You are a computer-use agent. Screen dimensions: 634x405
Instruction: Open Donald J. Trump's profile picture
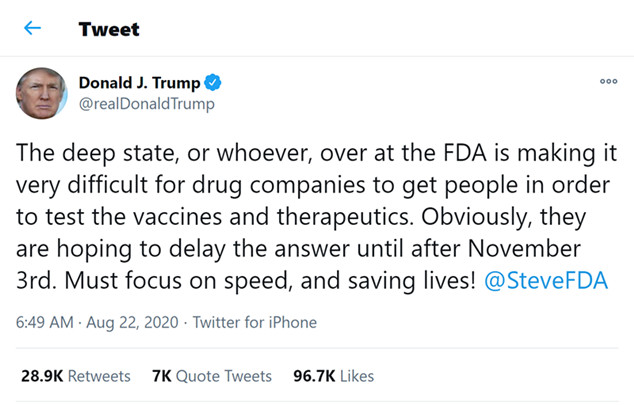[41, 94]
